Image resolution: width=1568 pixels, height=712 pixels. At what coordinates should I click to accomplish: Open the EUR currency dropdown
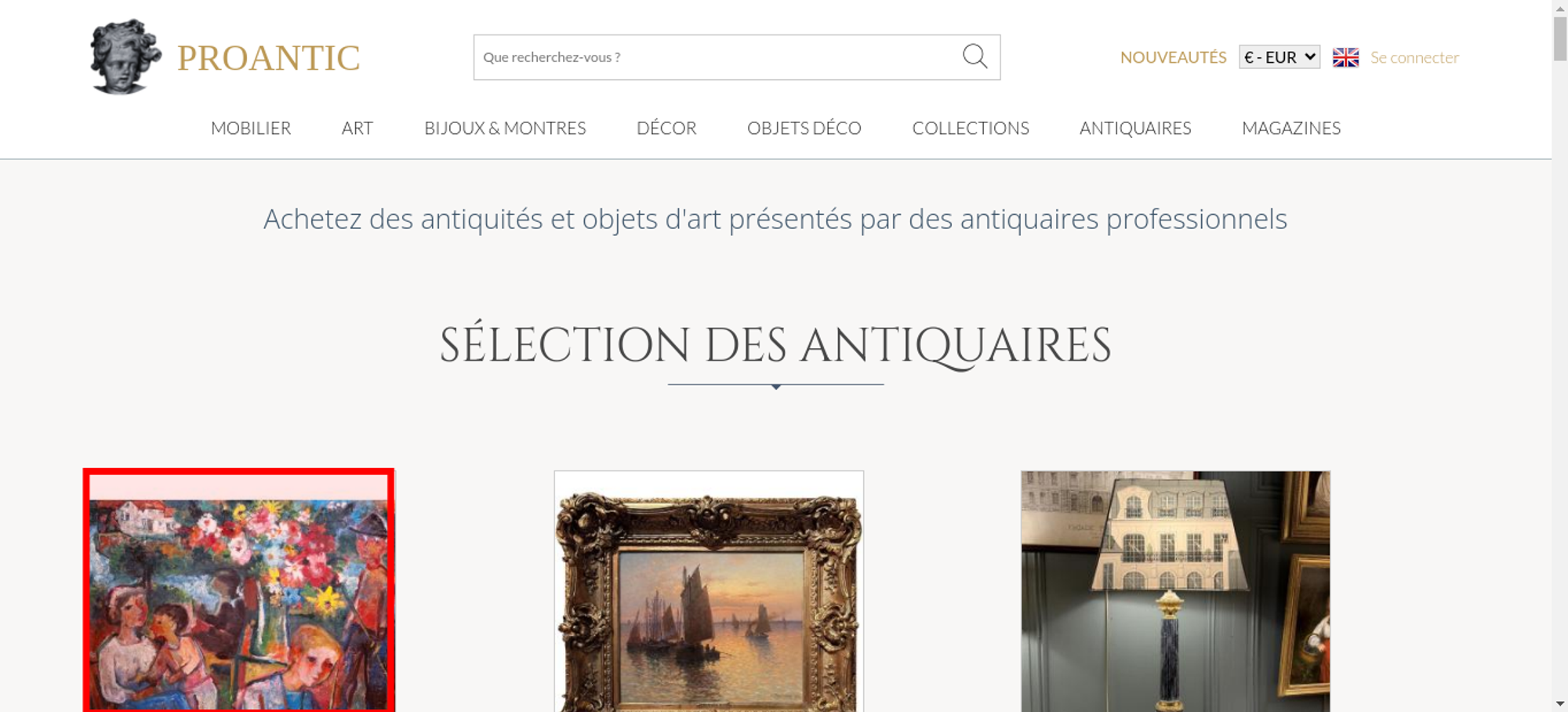[1279, 57]
